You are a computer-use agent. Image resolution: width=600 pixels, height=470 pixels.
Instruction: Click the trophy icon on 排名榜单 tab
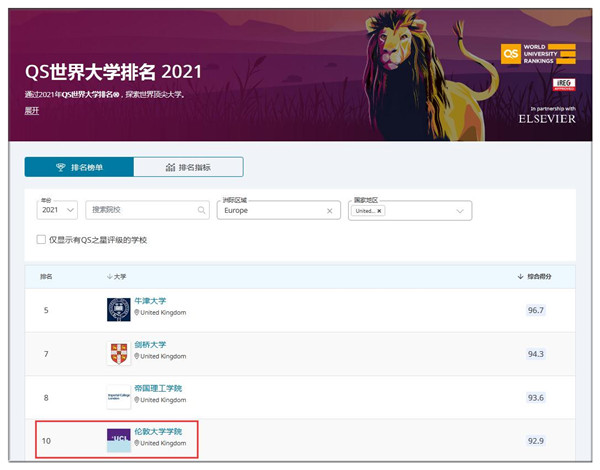[60, 167]
